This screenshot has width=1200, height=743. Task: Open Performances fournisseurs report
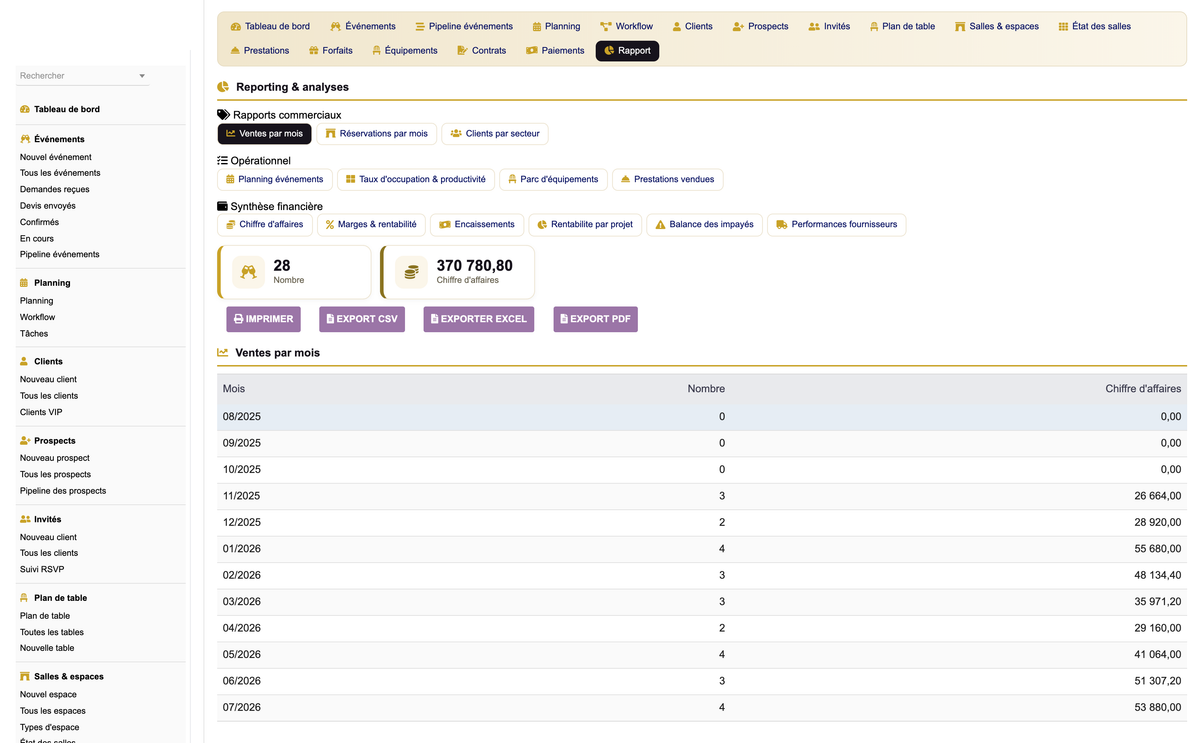click(x=836, y=225)
